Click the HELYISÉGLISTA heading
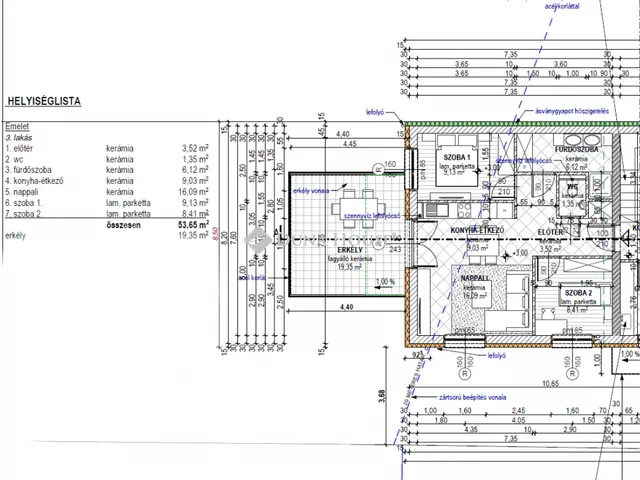Screen dimensions: 640x480 pyautogui.click(x=43, y=101)
